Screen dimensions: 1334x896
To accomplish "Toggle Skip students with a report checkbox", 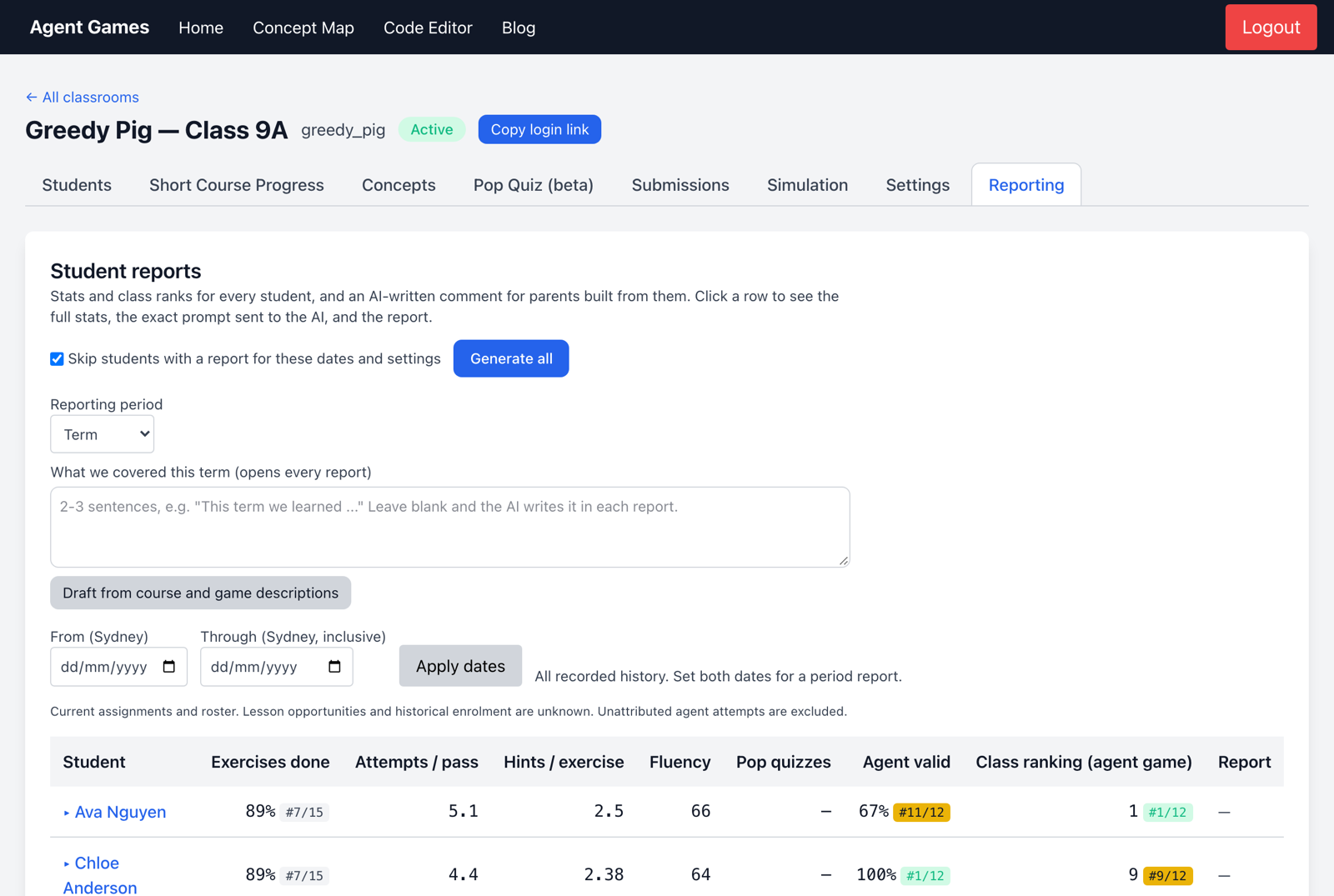I will [x=57, y=359].
